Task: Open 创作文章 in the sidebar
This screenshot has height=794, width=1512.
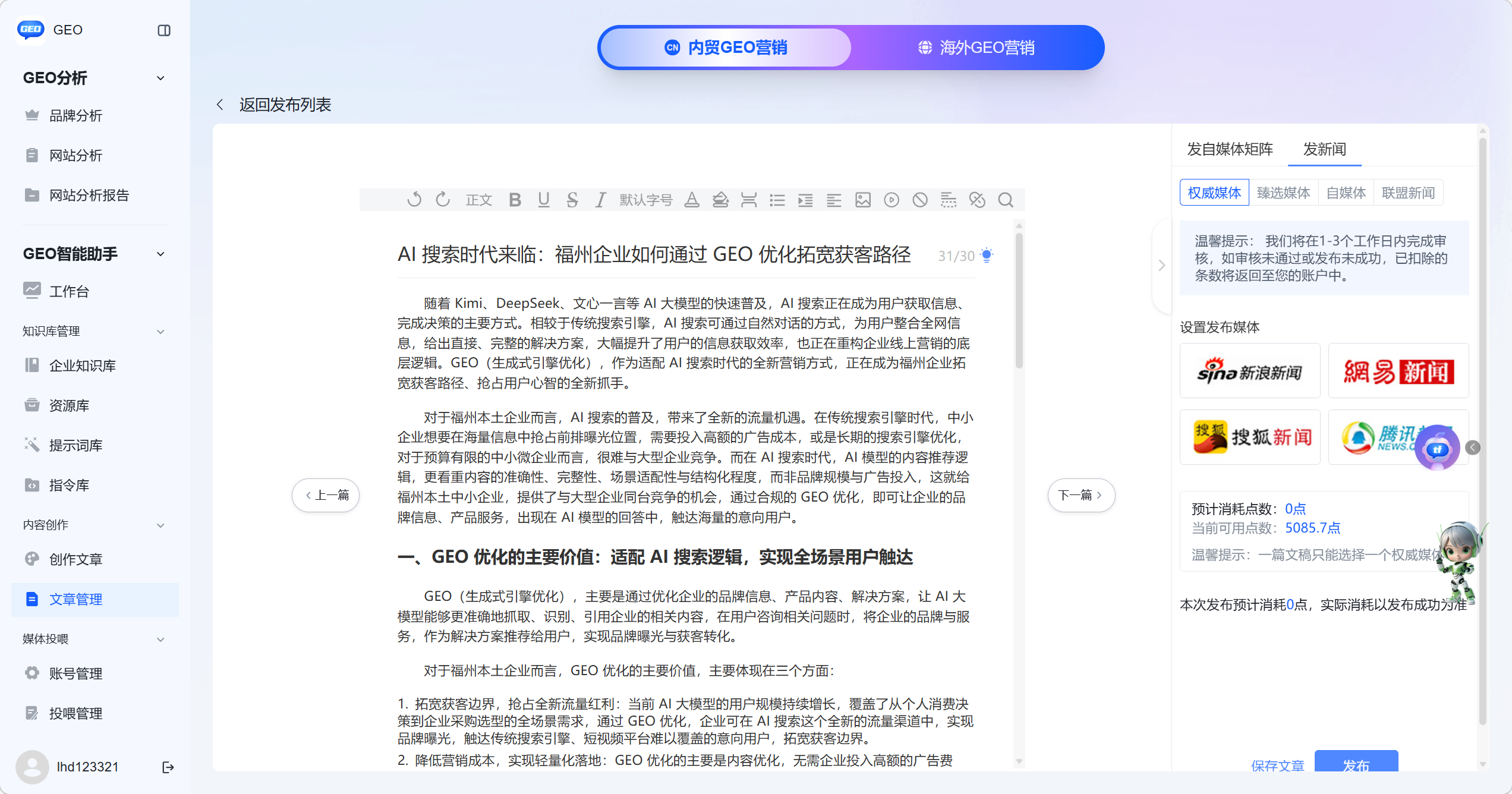Action: (75, 559)
